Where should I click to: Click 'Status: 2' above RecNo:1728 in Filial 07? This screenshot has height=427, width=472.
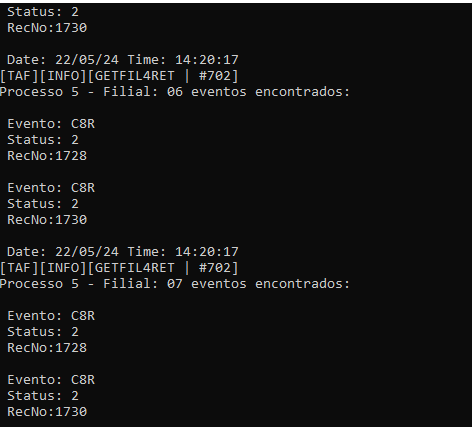pyautogui.click(x=43, y=332)
